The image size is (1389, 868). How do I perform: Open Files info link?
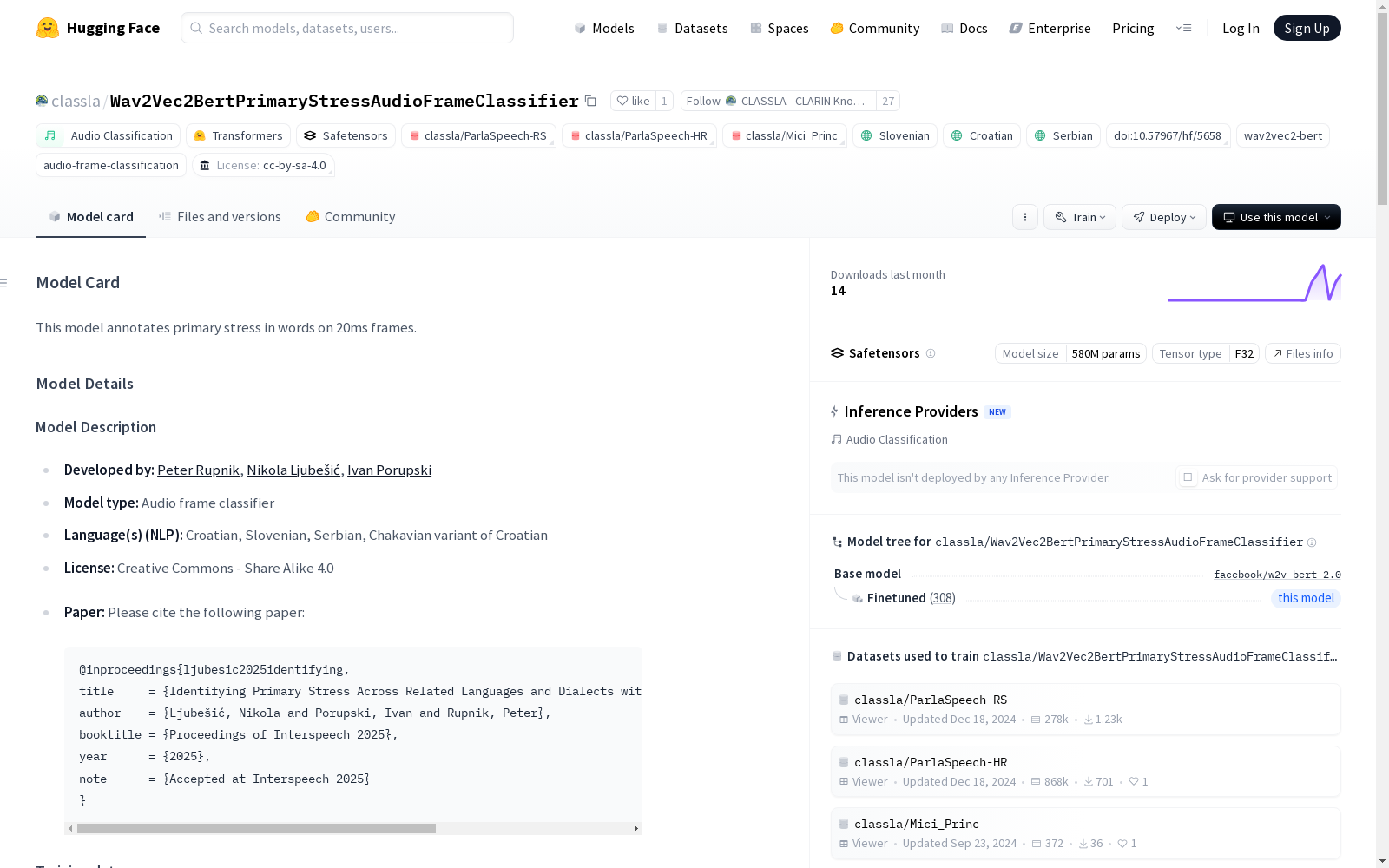[x=1302, y=353]
